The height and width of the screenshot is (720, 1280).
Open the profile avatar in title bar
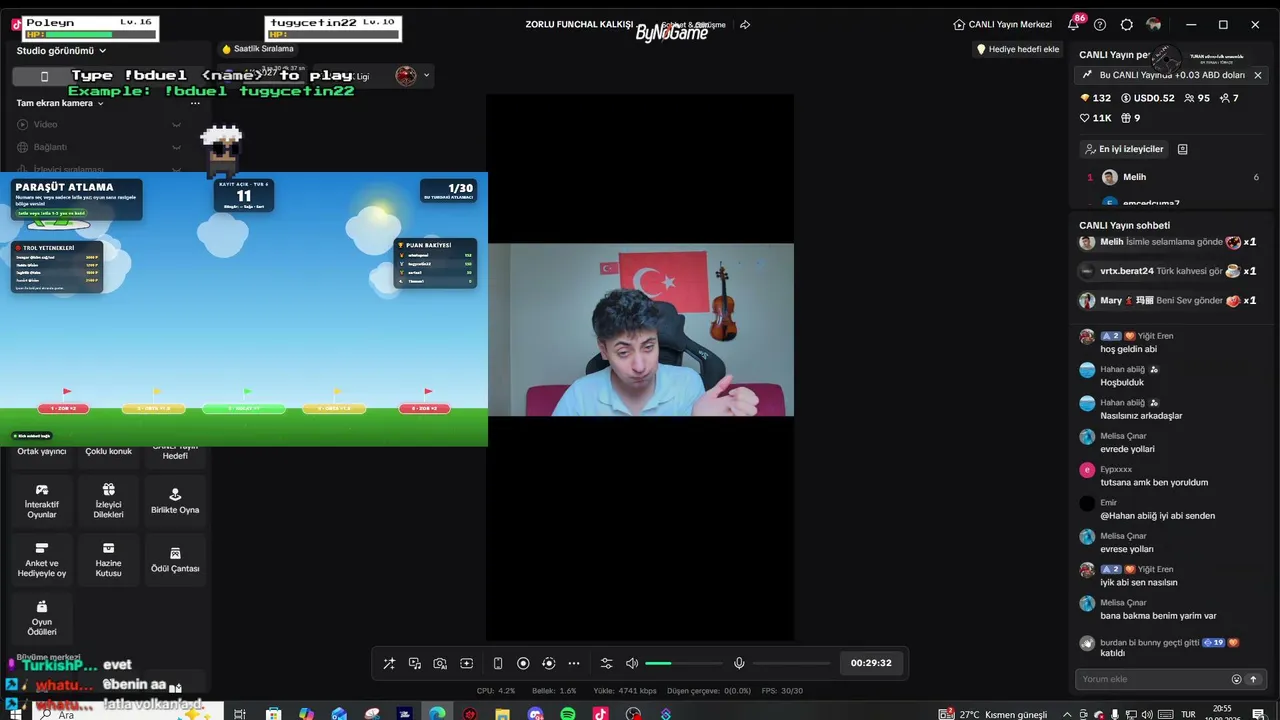(x=1154, y=24)
